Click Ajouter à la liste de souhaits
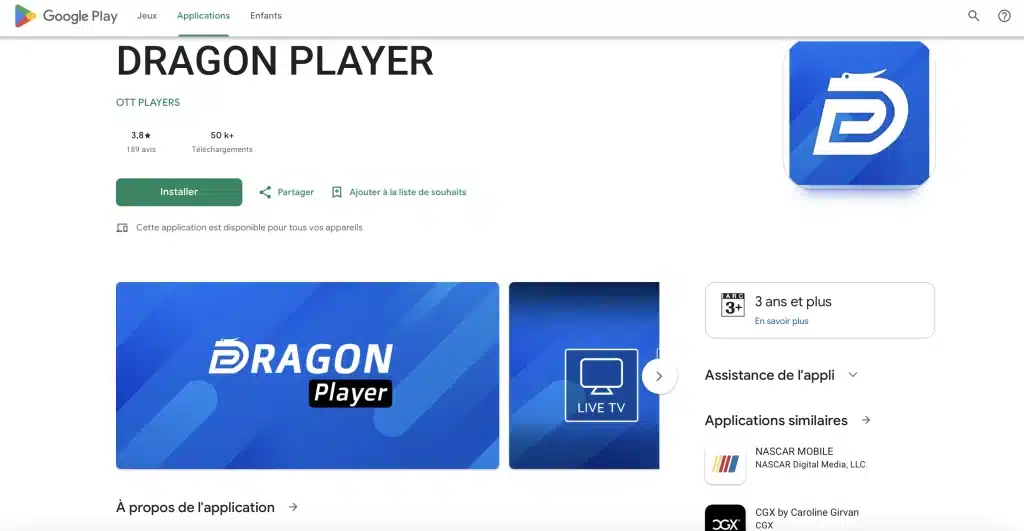This screenshot has width=1024, height=531. click(408, 192)
